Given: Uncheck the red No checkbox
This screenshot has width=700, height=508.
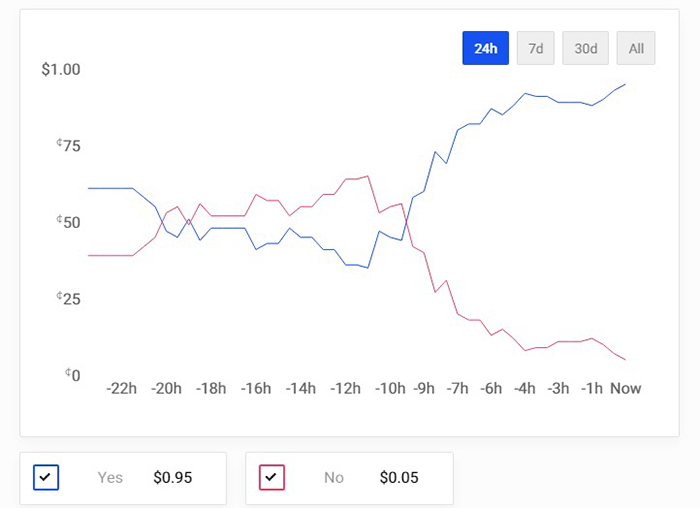Looking at the screenshot, I should click(x=272, y=477).
